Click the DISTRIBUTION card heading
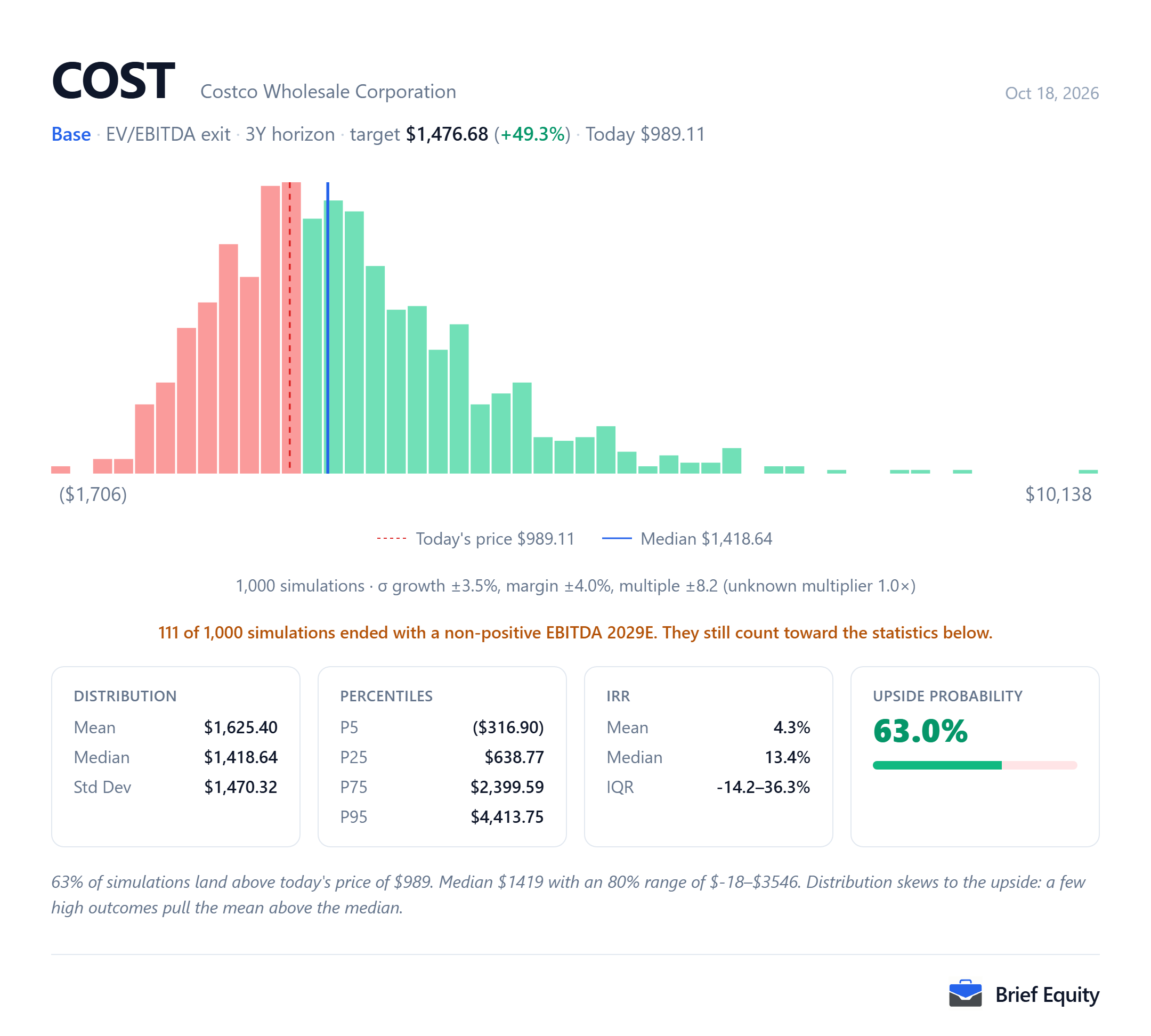Image resolution: width=1151 pixels, height=1036 pixels. [x=125, y=695]
